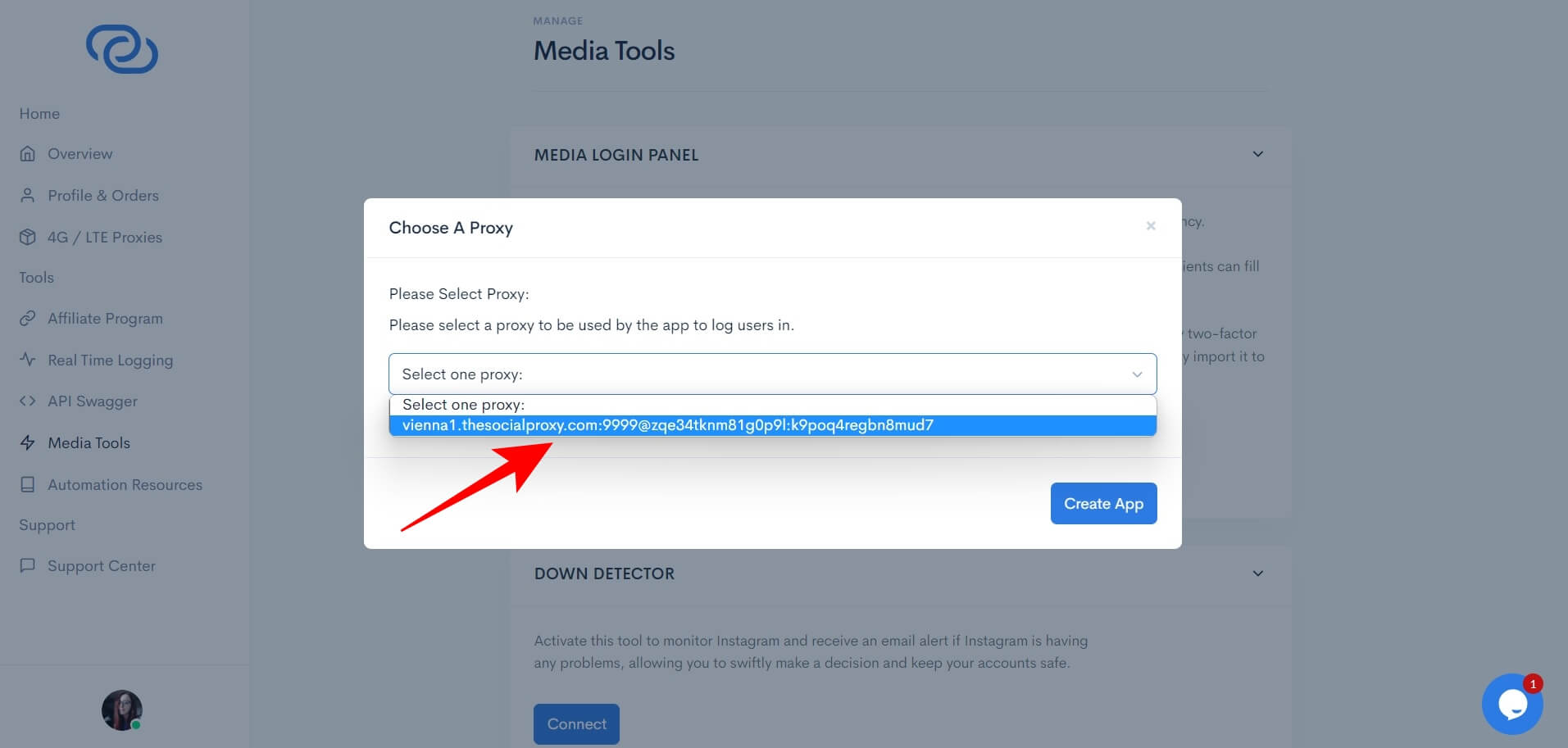Open the chat widget bubble
The height and width of the screenshot is (748, 1568).
point(1512,704)
